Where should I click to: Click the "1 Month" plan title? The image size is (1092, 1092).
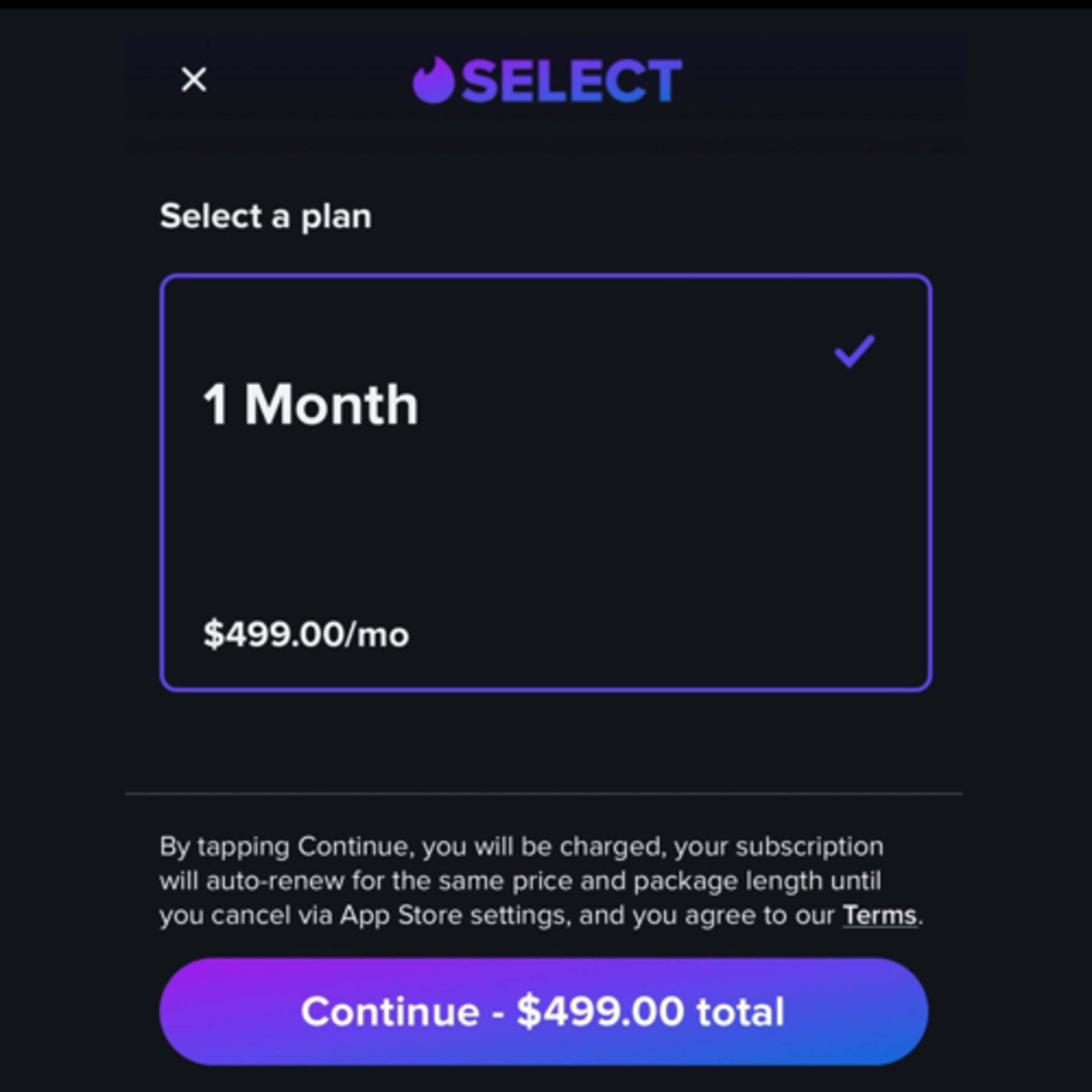pyautogui.click(x=310, y=405)
